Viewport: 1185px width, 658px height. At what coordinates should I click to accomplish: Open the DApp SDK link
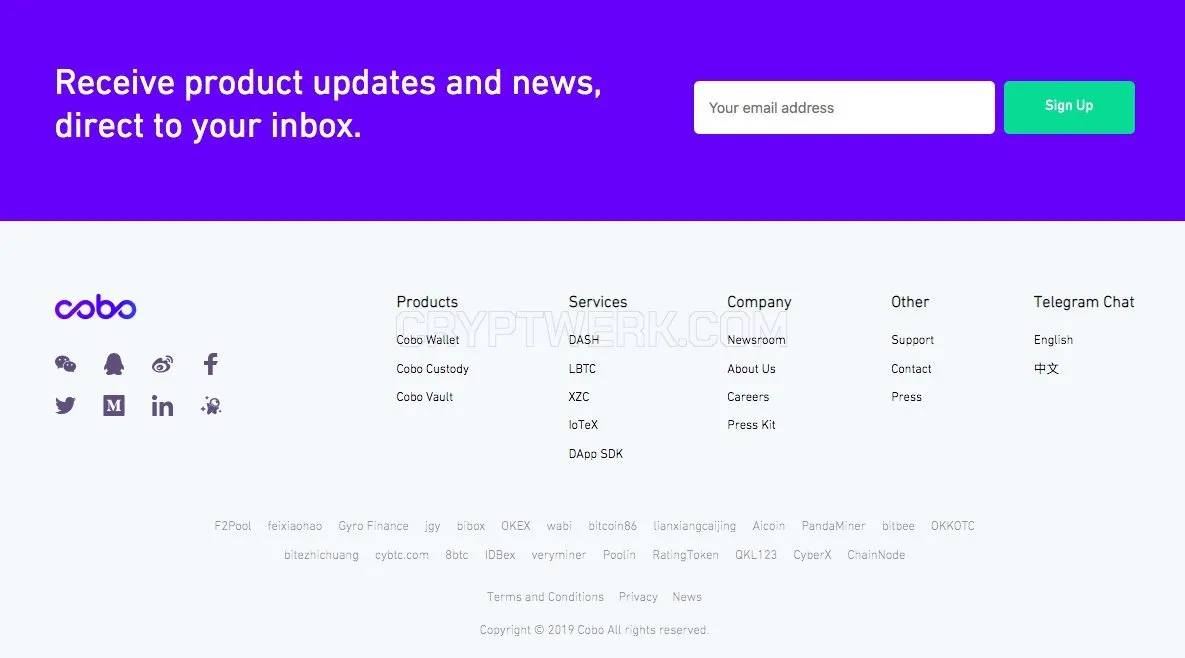[596, 454]
